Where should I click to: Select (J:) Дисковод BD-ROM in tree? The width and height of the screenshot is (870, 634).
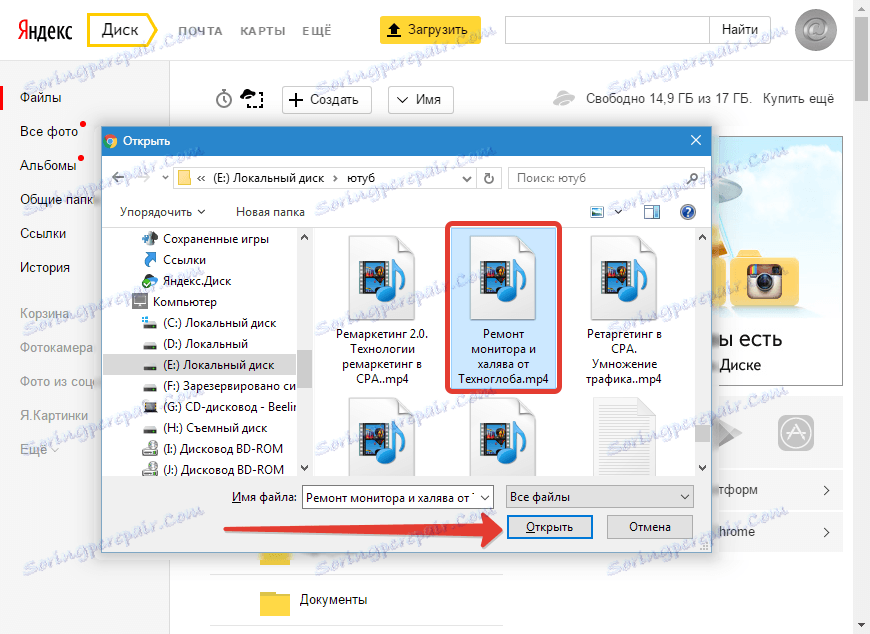tap(213, 470)
